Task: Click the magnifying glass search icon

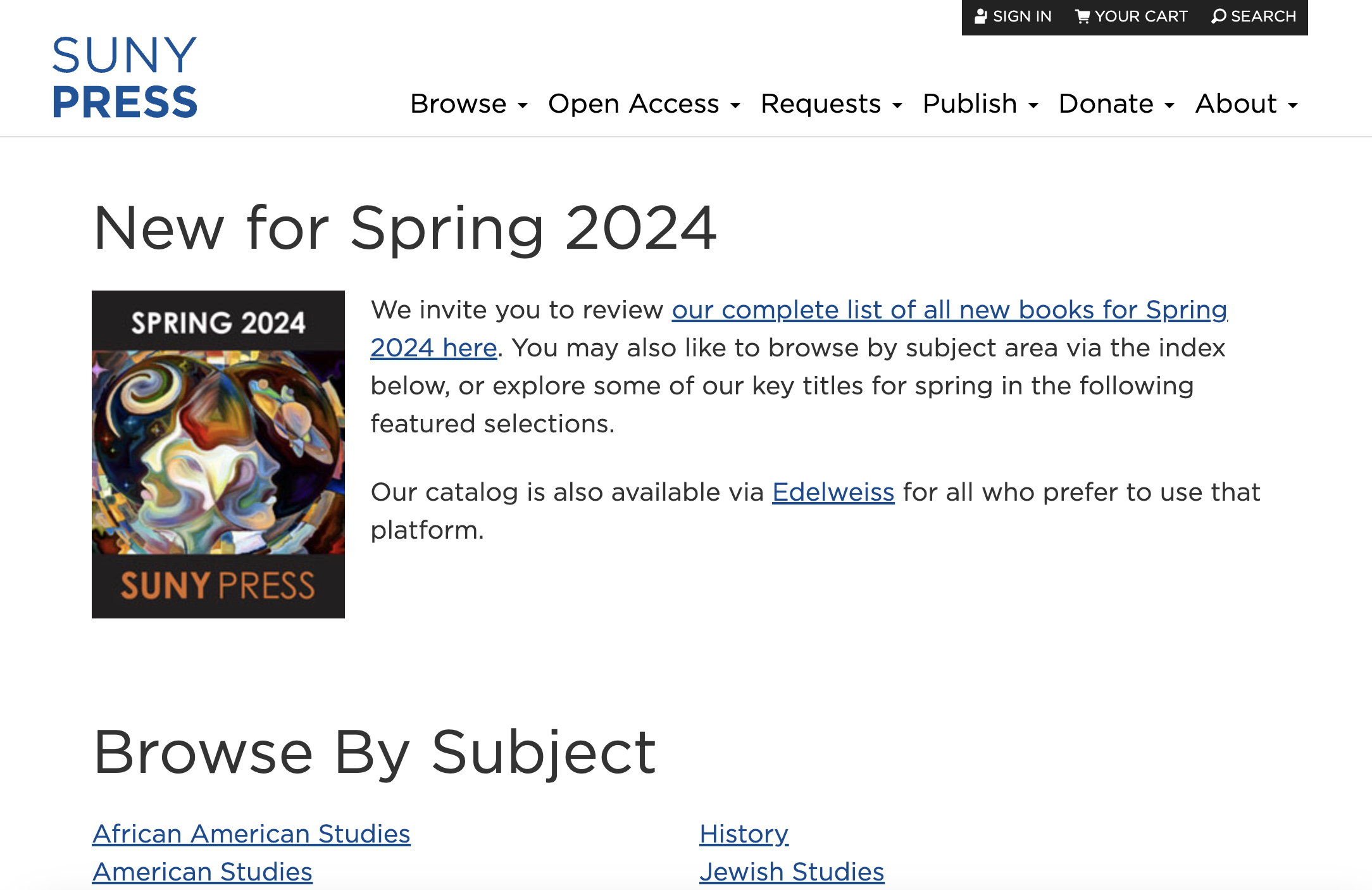Action: [1219, 15]
